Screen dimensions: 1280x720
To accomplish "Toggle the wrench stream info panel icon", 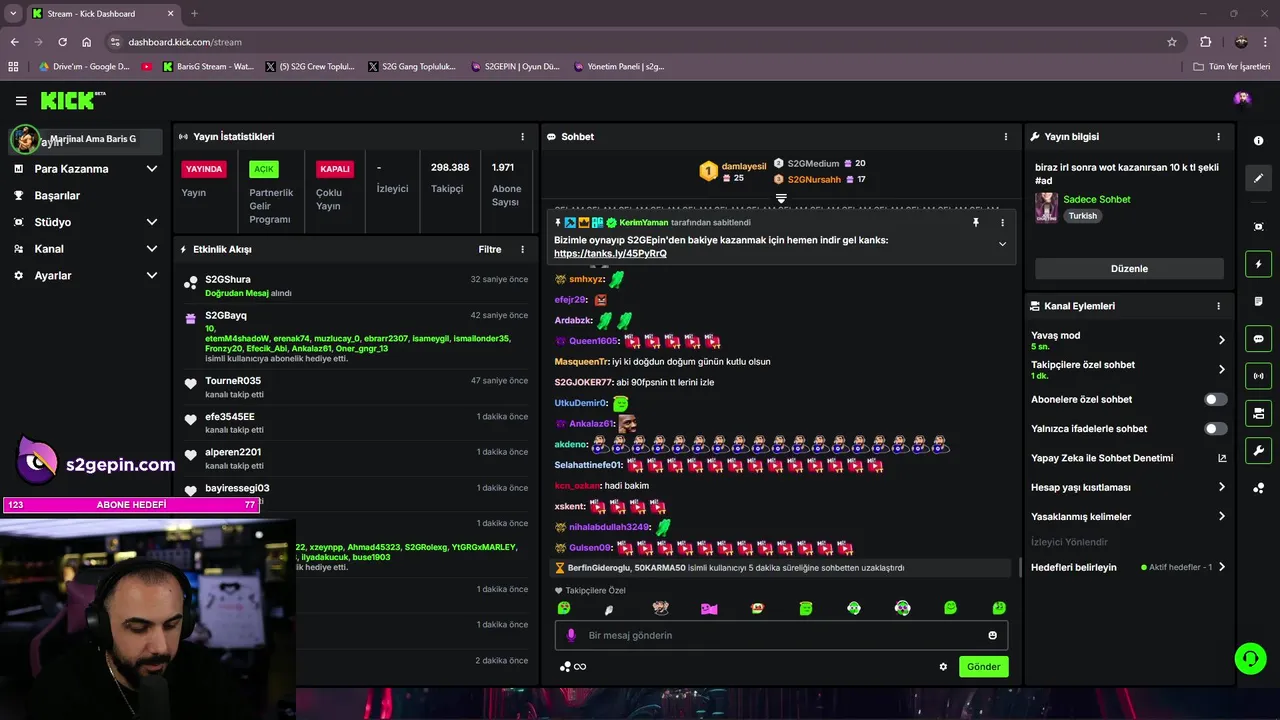I will (x=1259, y=450).
